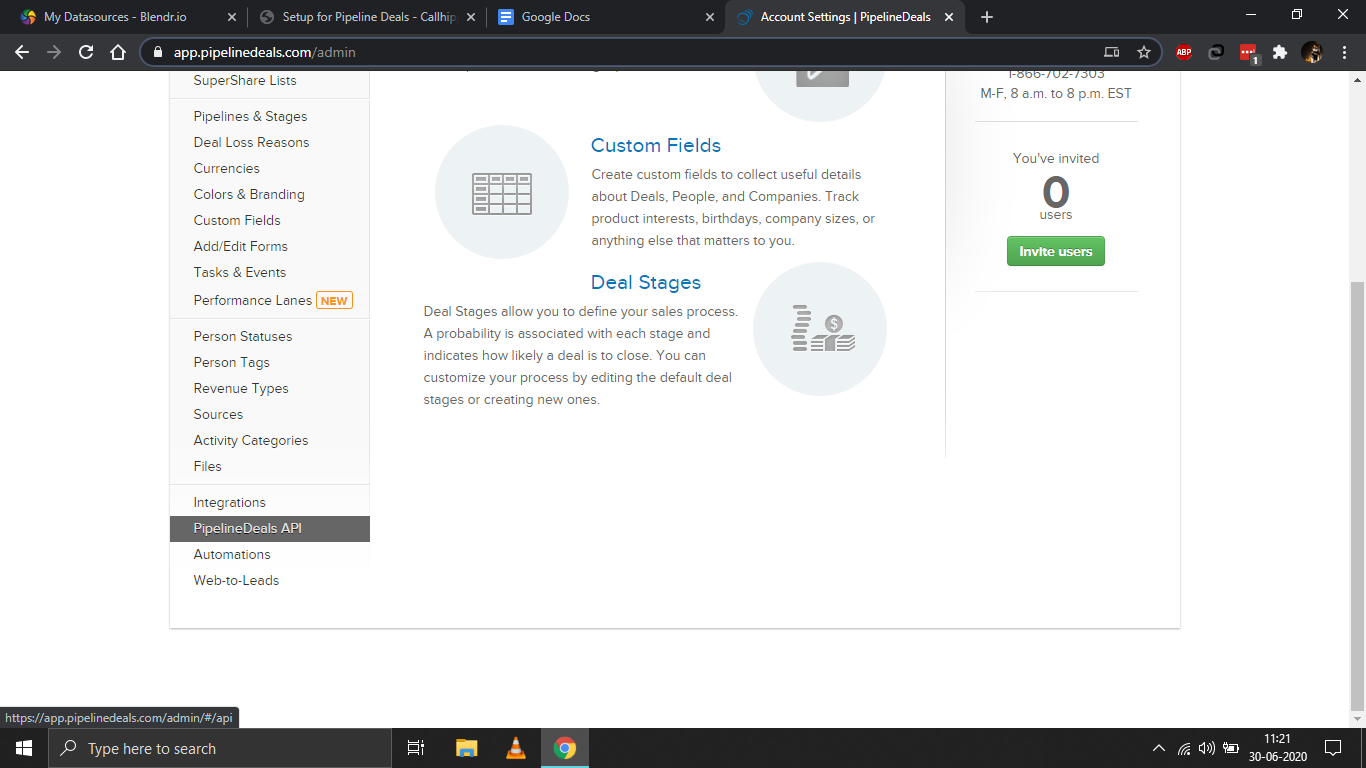Open Person Tags settings

[x=231, y=362]
